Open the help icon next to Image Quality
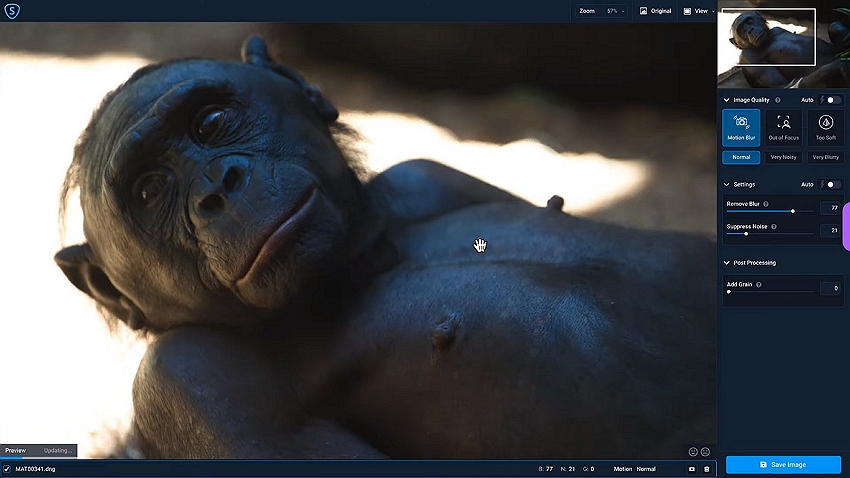 778,100
